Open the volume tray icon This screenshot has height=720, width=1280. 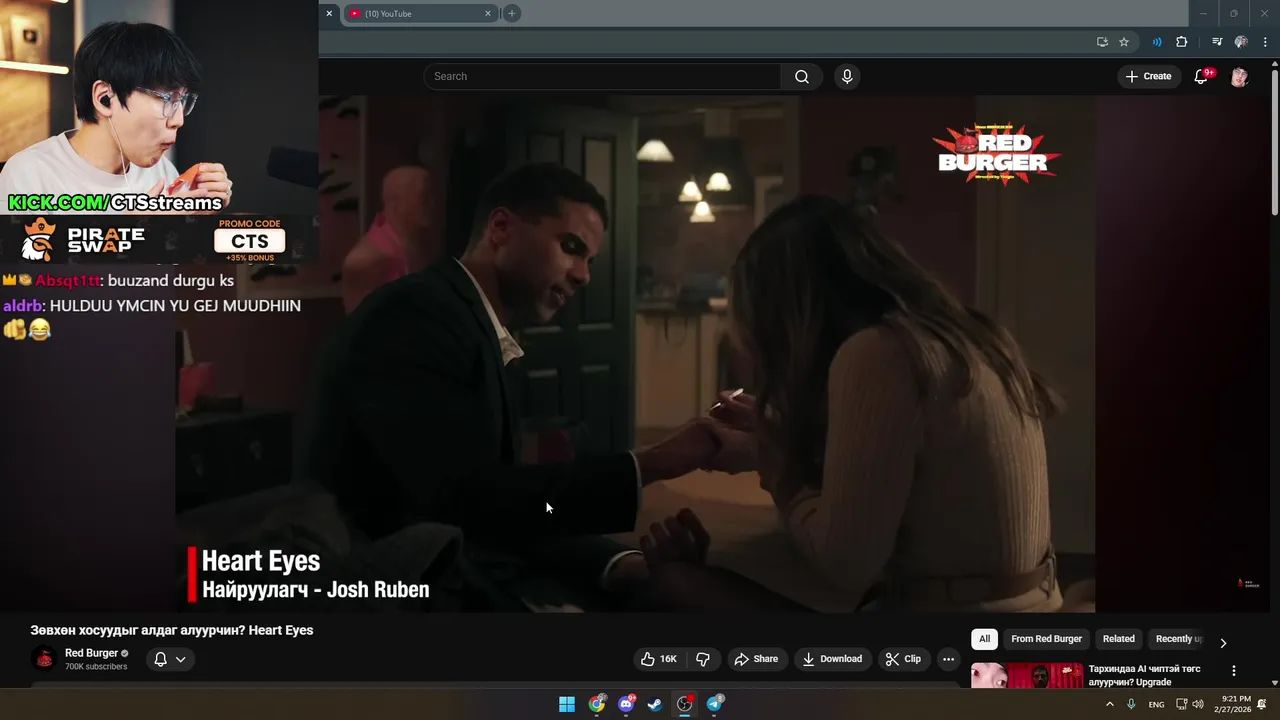coord(1198,704)
